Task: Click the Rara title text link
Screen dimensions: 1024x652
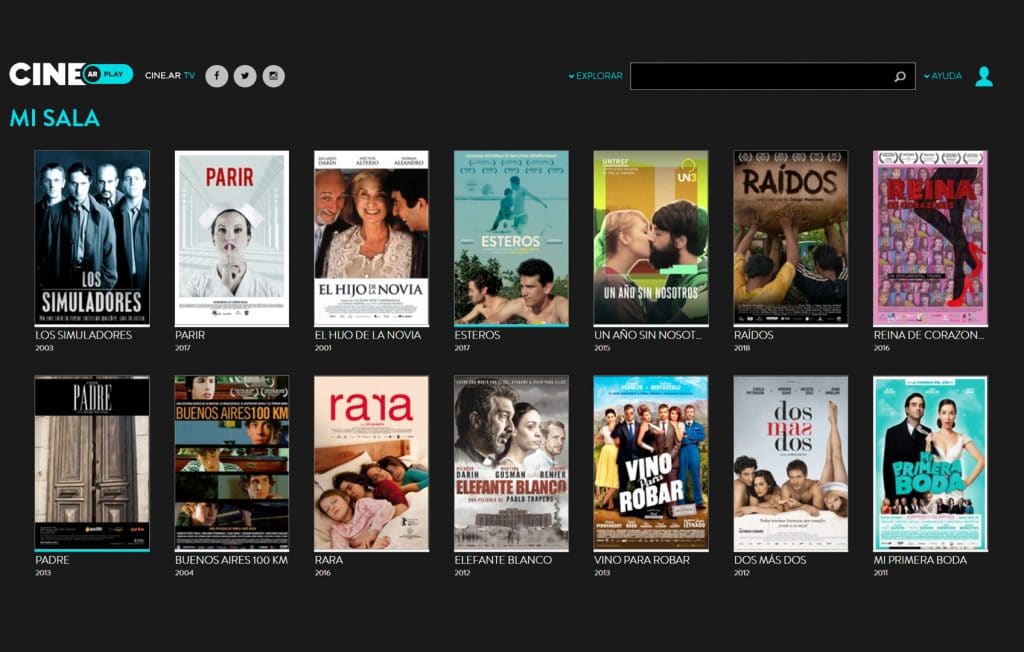Action: tap(329, 560)
